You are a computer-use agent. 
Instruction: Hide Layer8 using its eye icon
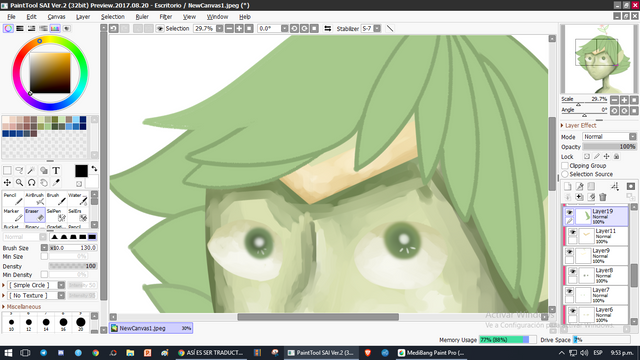573,271
